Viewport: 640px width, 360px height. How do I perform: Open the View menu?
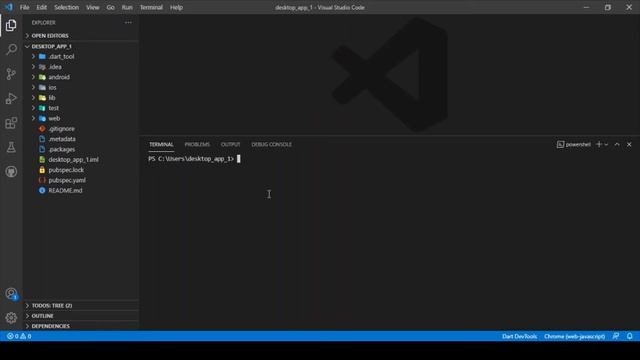[93, 7]
